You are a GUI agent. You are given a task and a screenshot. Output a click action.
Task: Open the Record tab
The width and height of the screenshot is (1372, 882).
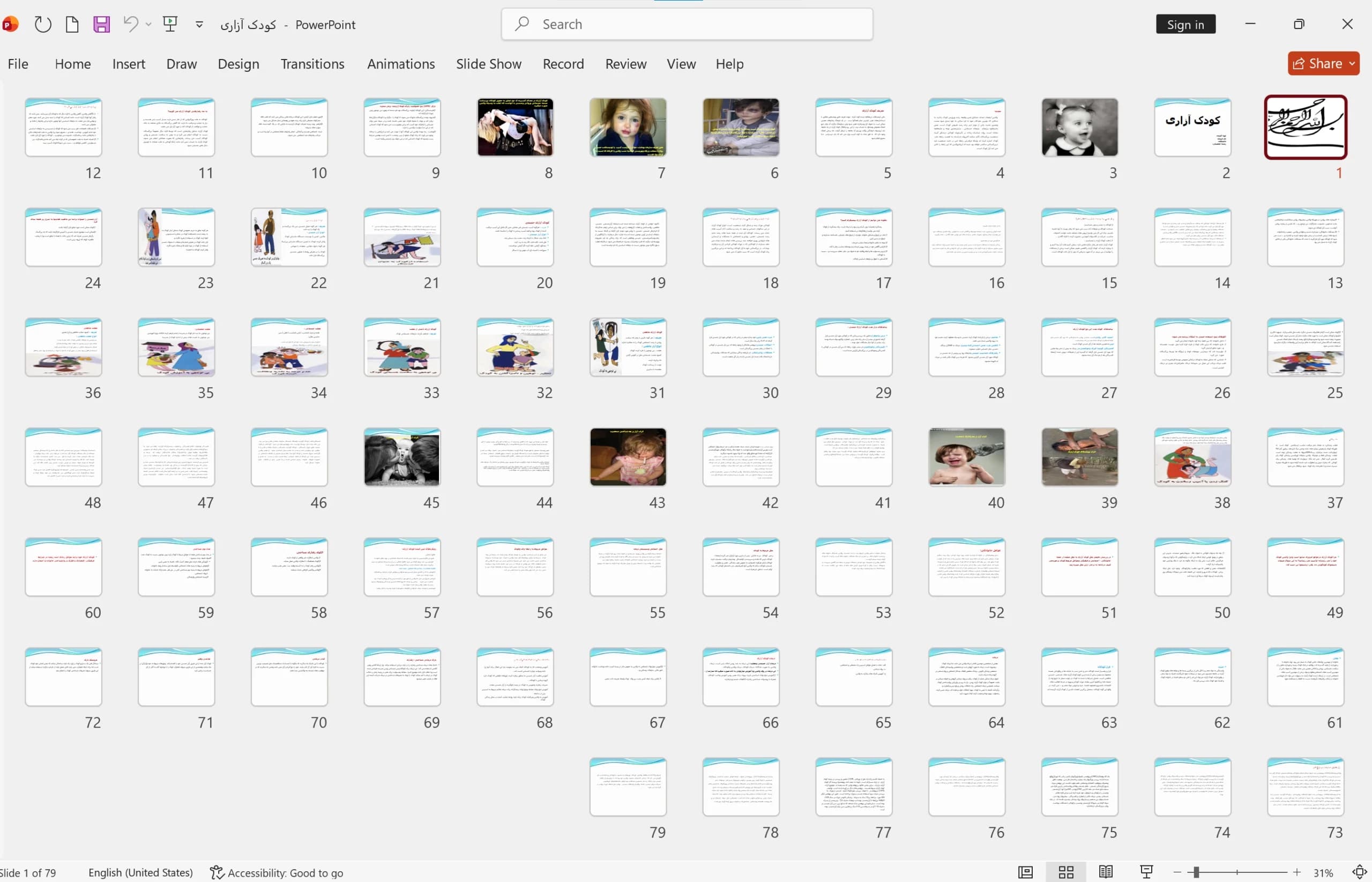coord(563,64)
